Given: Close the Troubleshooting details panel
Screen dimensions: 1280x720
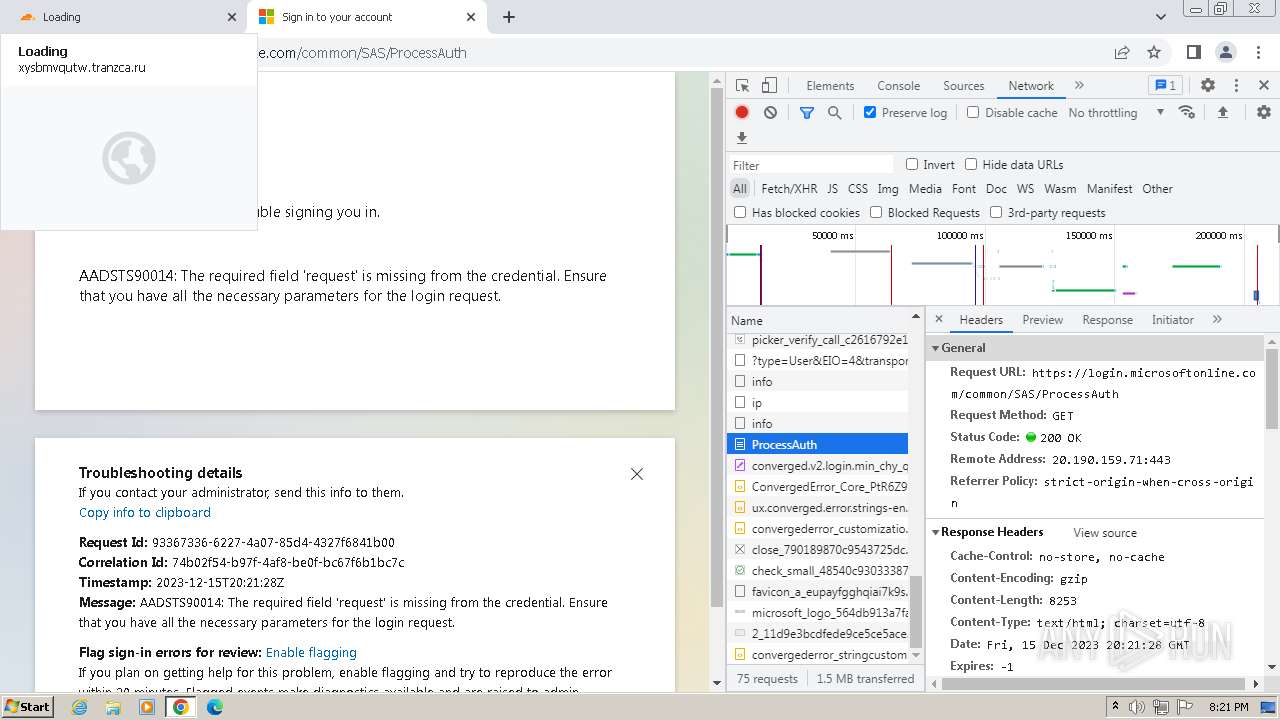Looking at the screenshot, I should [637, 474].
